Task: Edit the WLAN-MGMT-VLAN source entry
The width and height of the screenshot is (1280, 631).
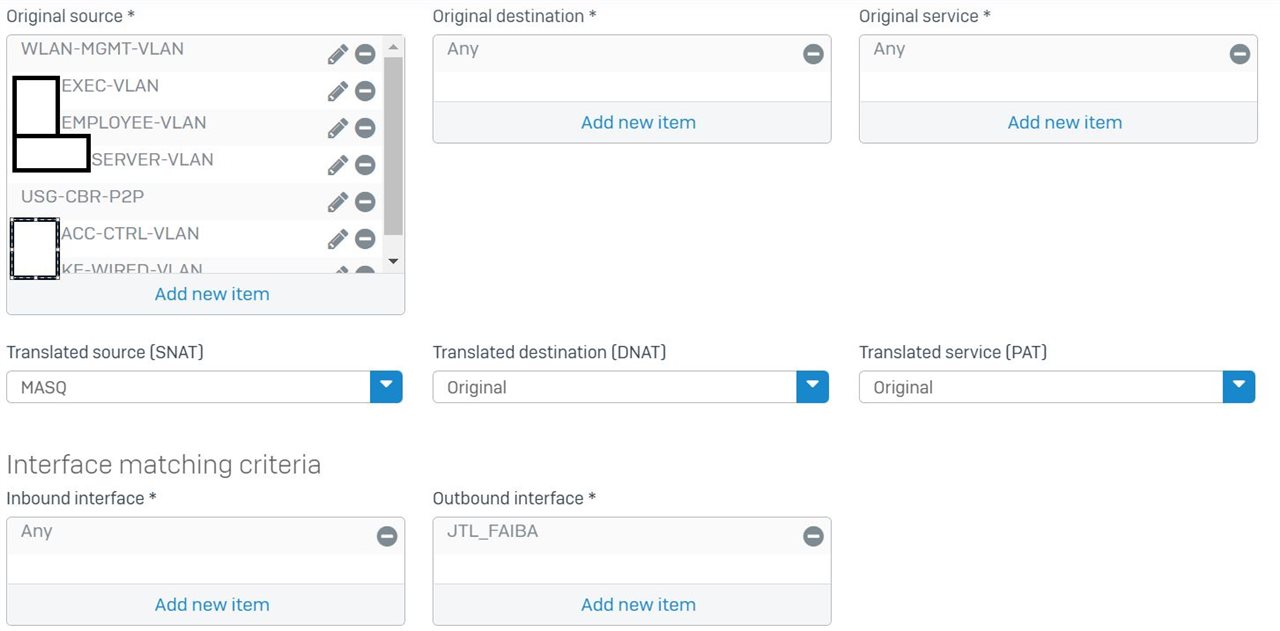Action: pyautogui.click(x=338, y=54)
